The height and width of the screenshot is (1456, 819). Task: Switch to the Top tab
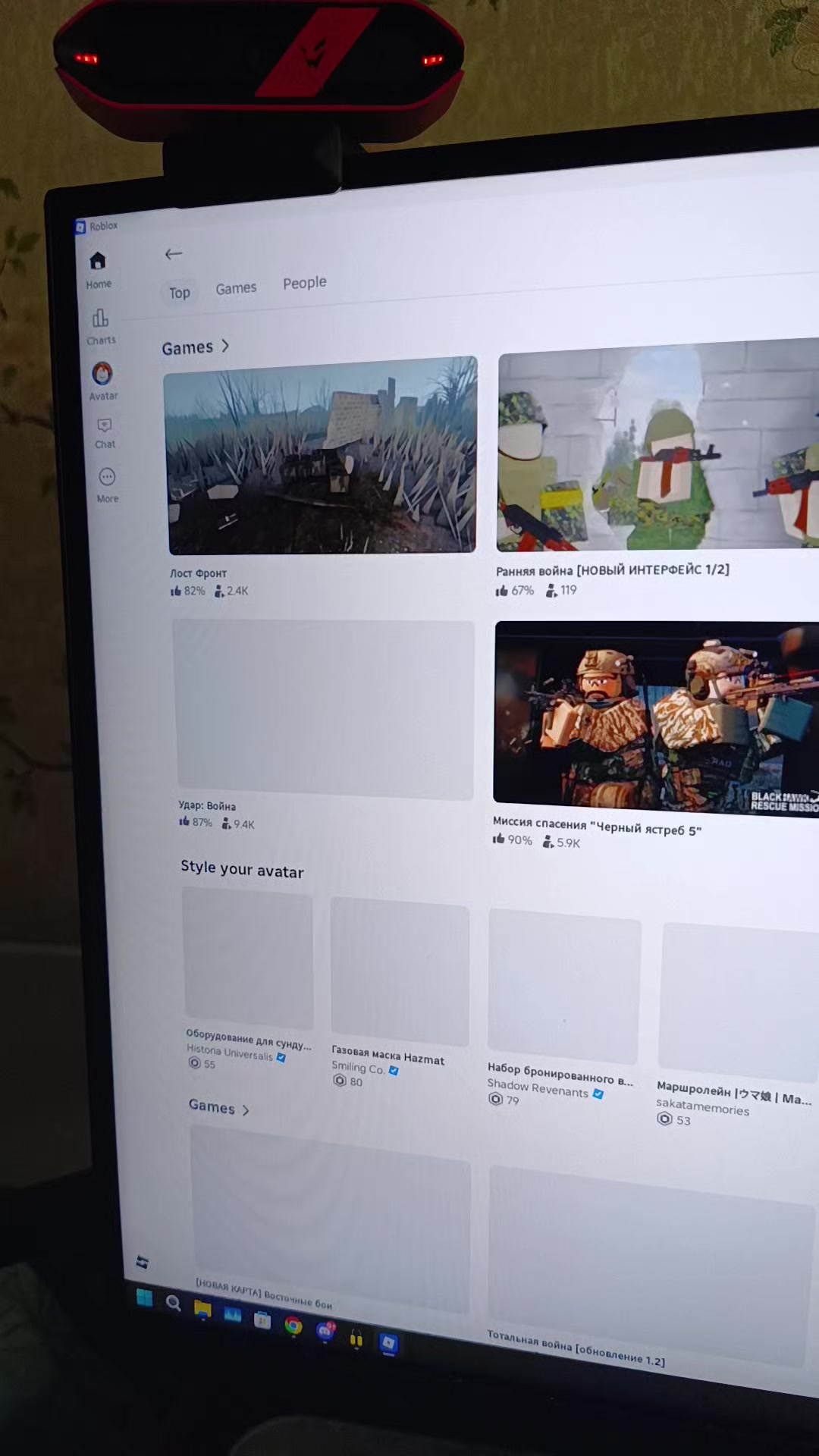[x=180, y=293]
